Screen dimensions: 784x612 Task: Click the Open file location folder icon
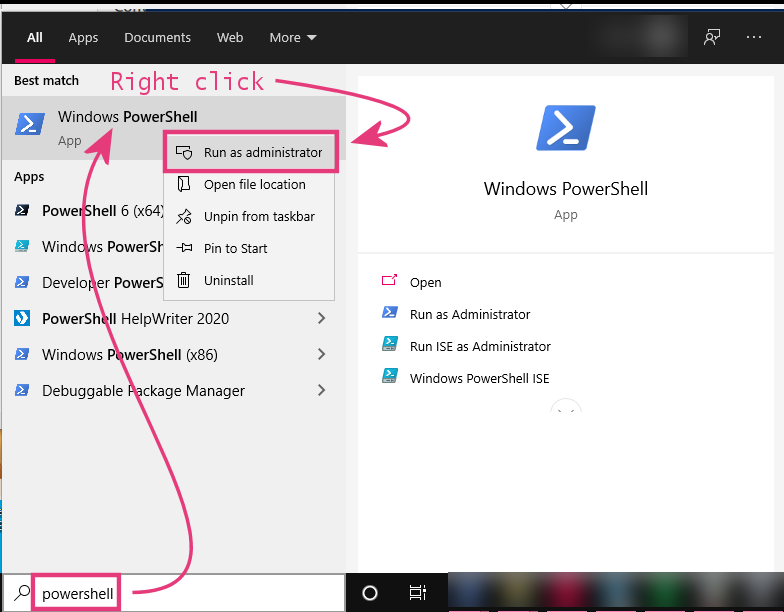pos(184,184)
